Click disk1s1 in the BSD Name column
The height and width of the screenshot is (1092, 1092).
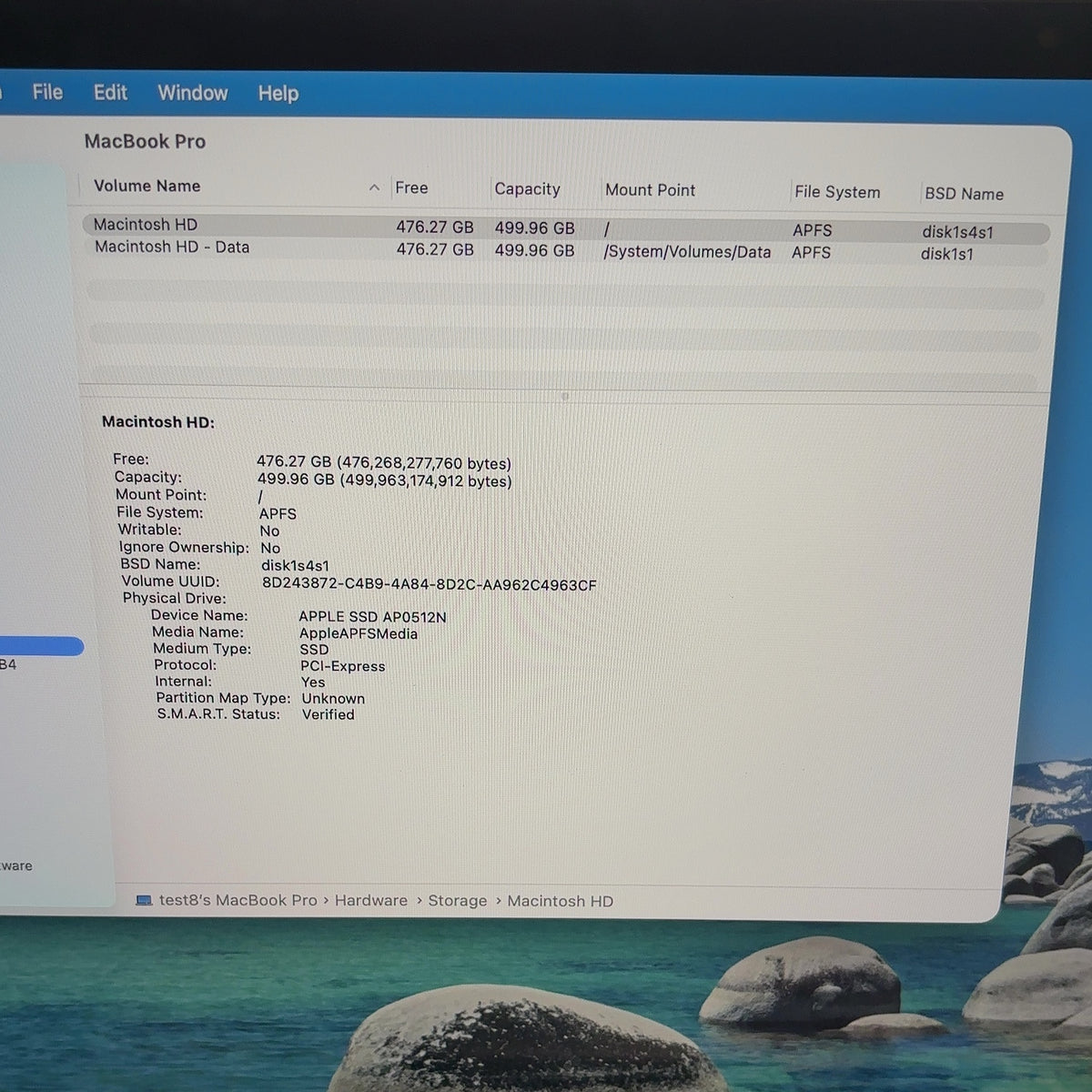click(946, 254)
